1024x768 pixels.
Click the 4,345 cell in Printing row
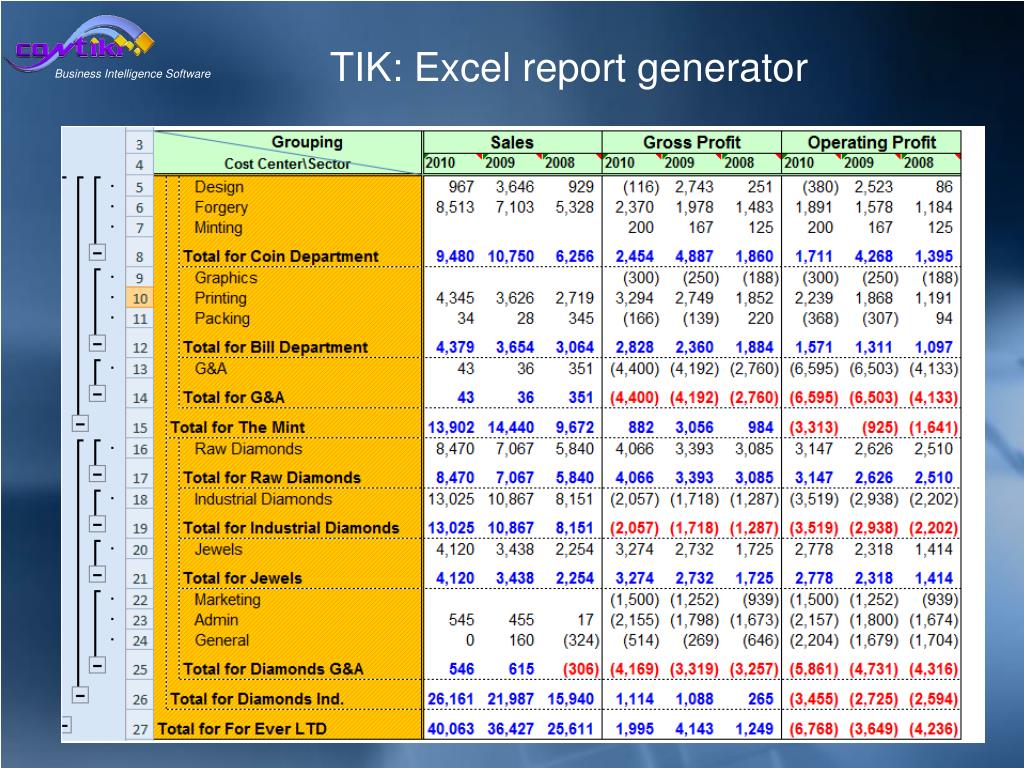(455, 298)
